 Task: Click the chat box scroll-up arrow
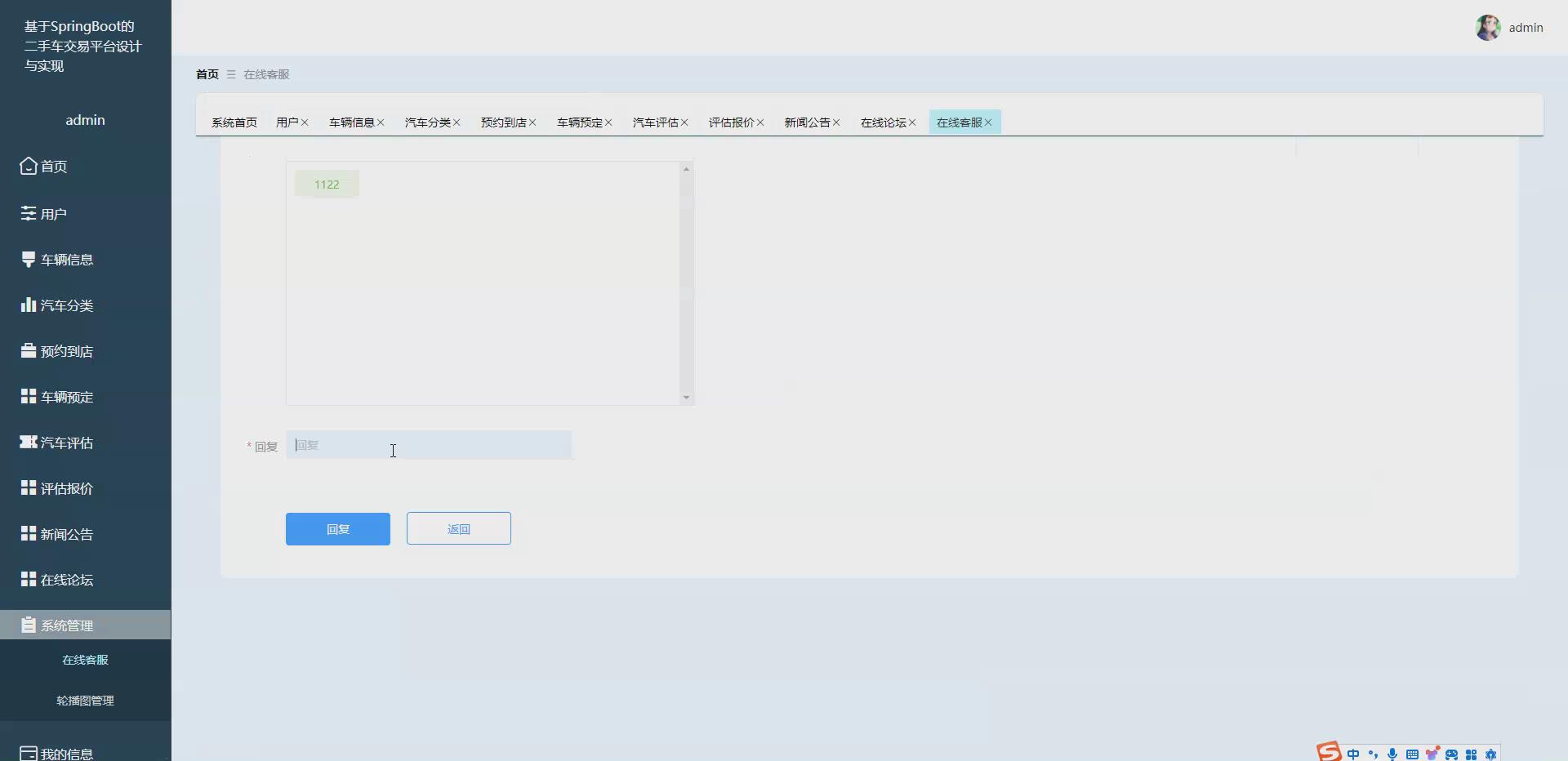point(686,169)
